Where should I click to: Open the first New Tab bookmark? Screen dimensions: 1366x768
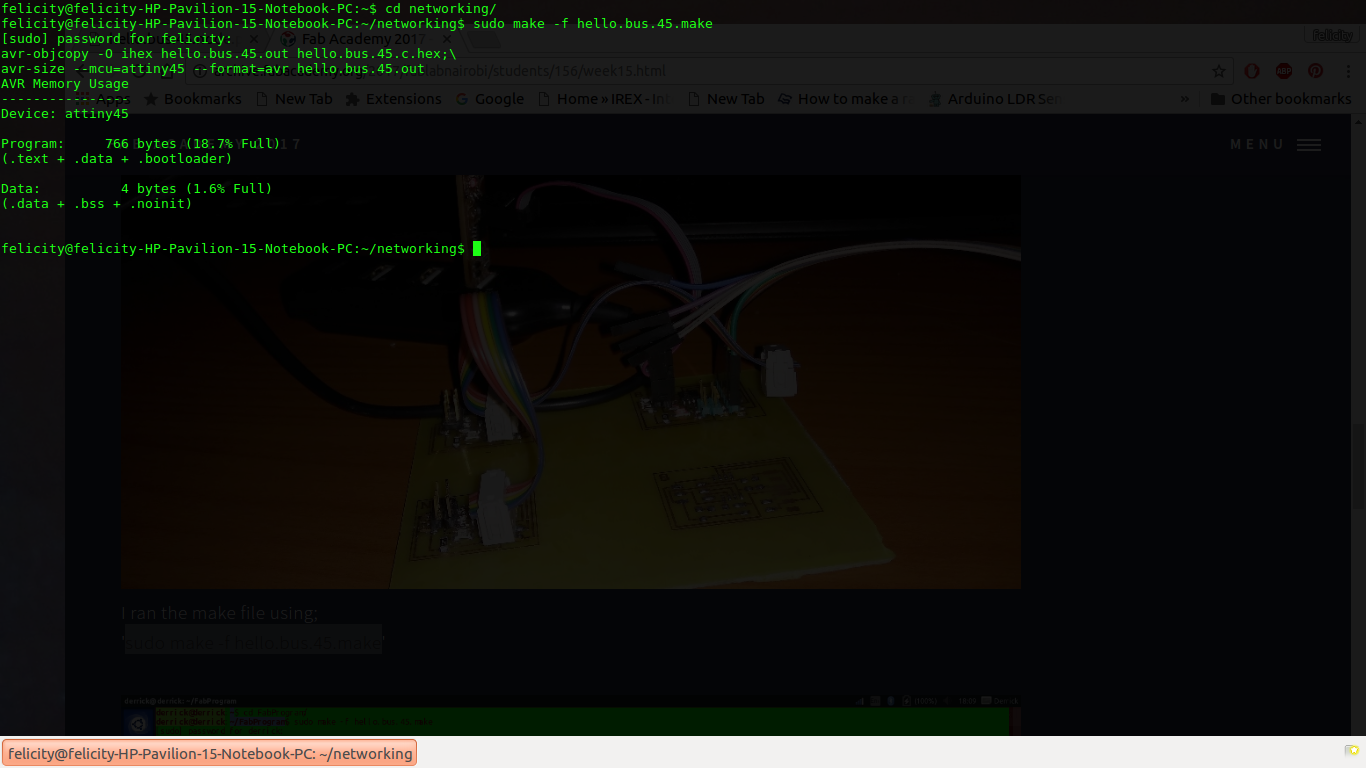click(294, 99)
